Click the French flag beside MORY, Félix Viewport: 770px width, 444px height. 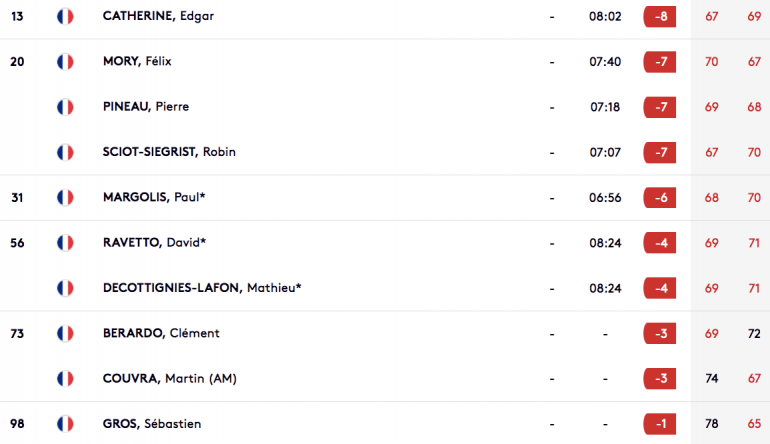tap(65, 62)
